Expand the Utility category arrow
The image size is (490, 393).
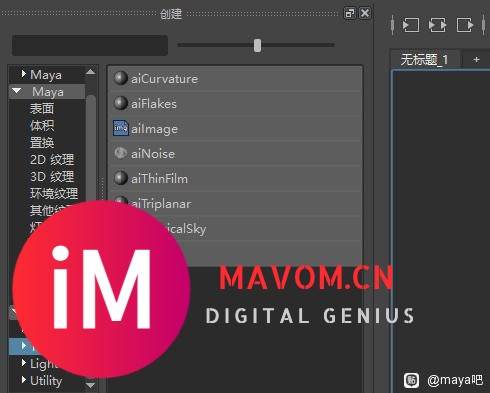pyautogui.click(x=23, y=380)
